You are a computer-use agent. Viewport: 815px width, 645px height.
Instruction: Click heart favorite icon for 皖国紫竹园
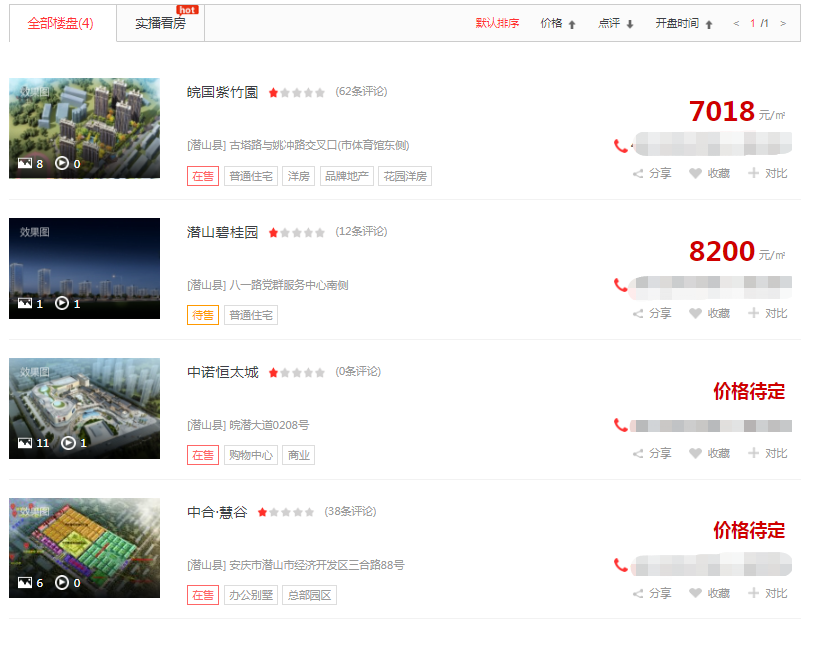pyautogui.click(x=695, y=174)
